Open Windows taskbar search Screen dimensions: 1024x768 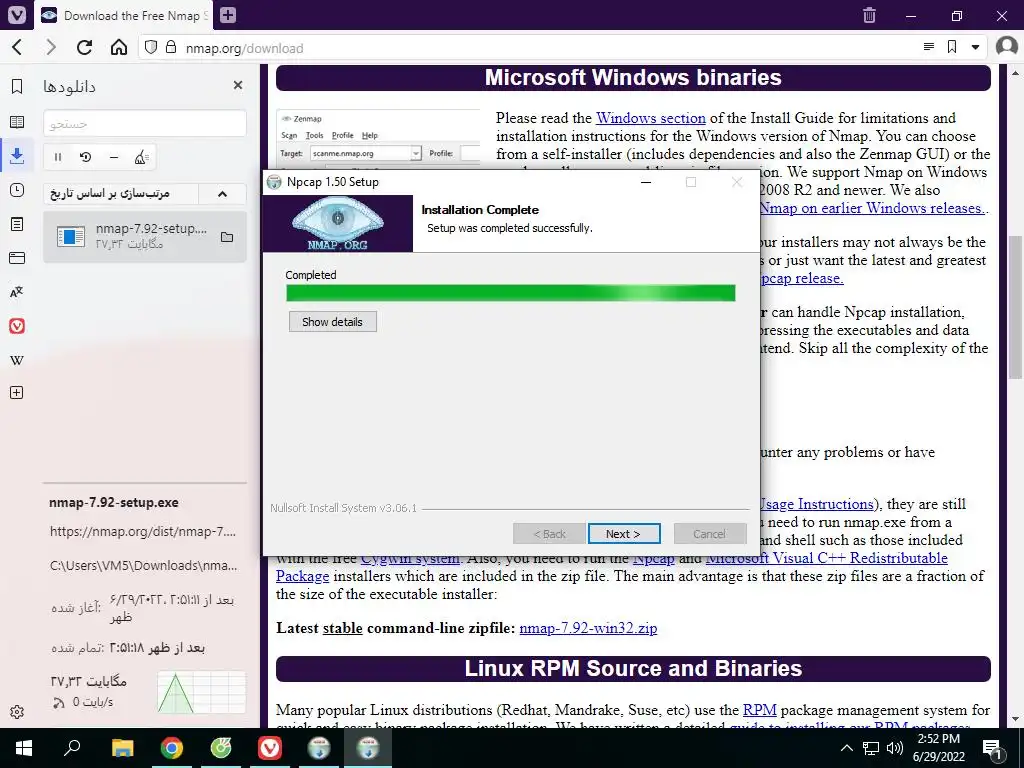point(72,748)
